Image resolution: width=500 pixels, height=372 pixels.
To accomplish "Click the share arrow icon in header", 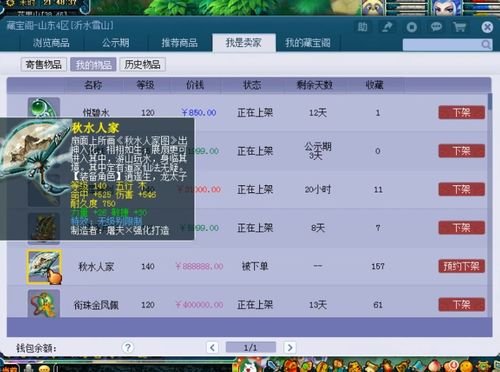I will (387, 27).
